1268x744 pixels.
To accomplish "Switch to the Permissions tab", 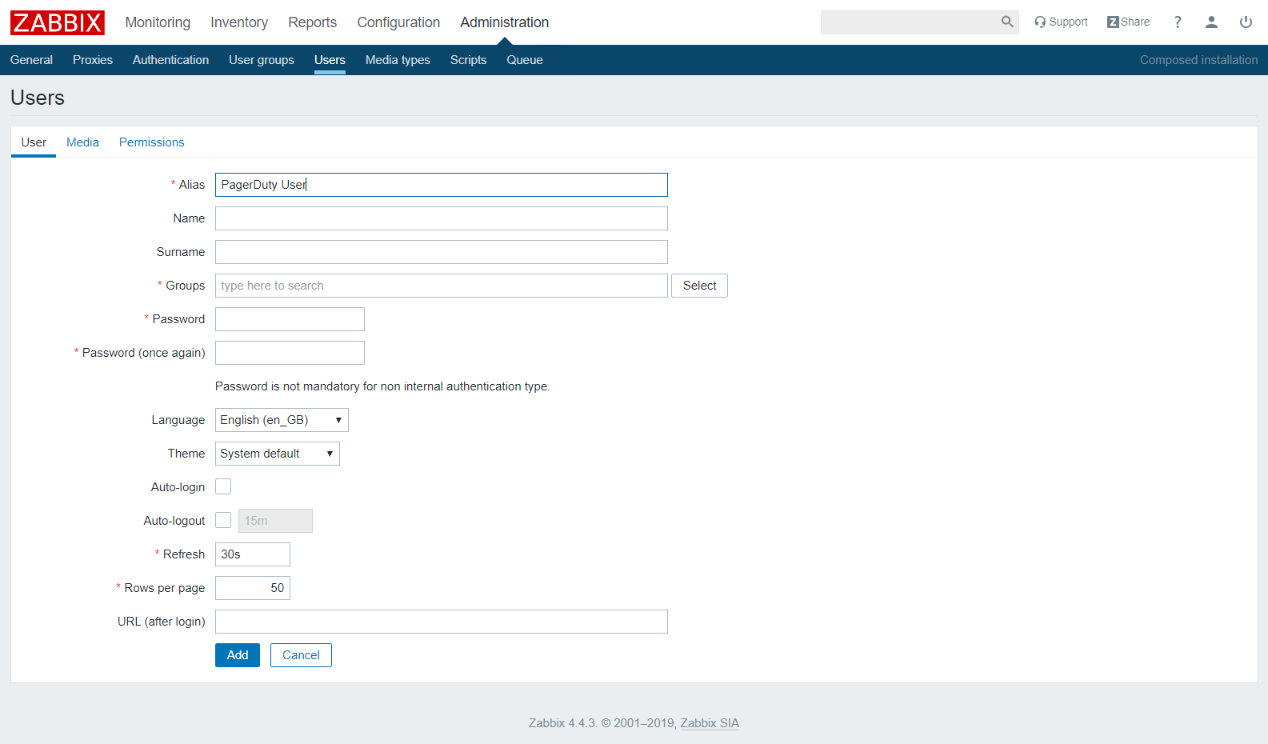I will click(x=151, y=142).
